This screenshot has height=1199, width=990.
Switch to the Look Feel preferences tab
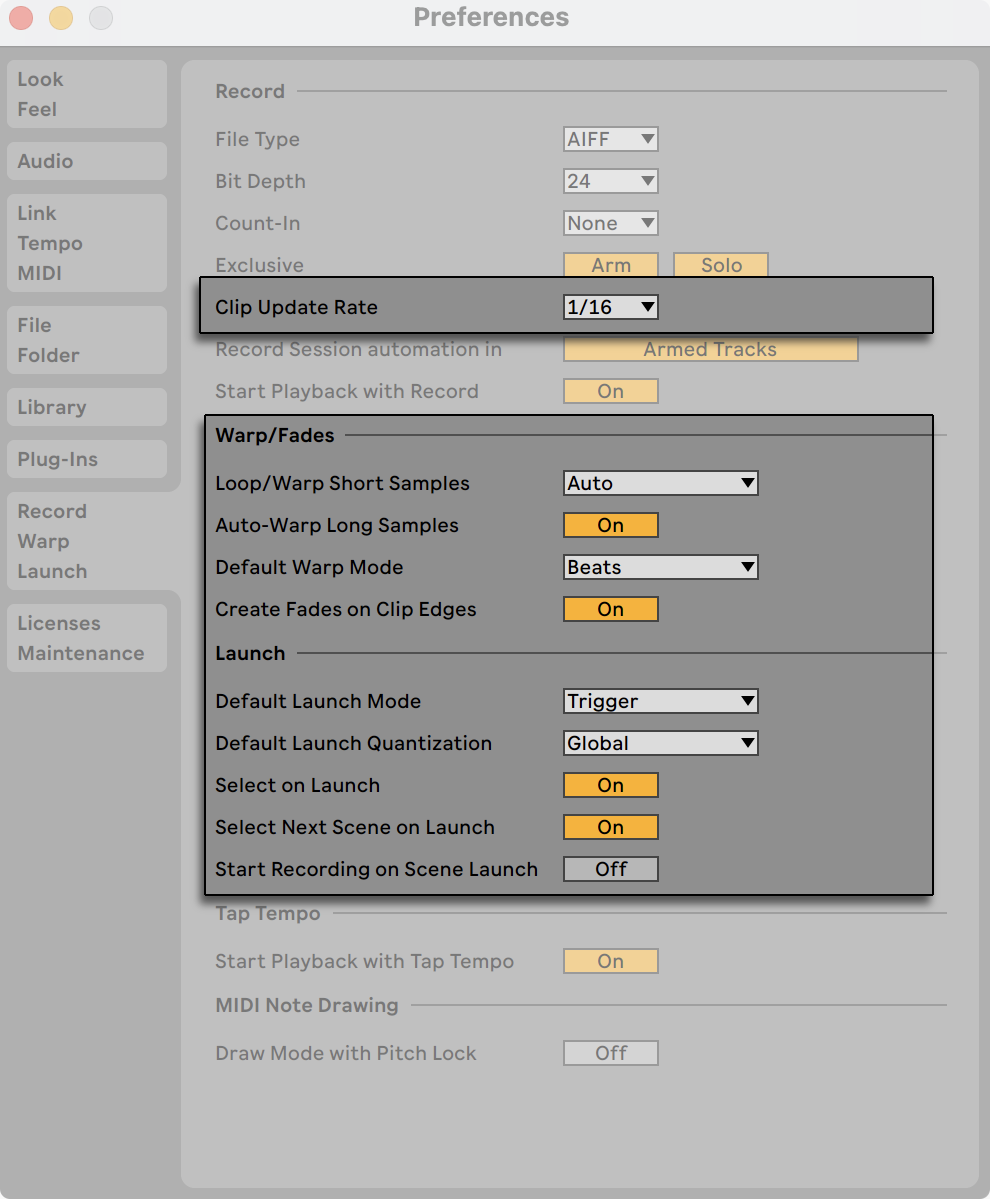pyautogui.click(x=86, y=93)
